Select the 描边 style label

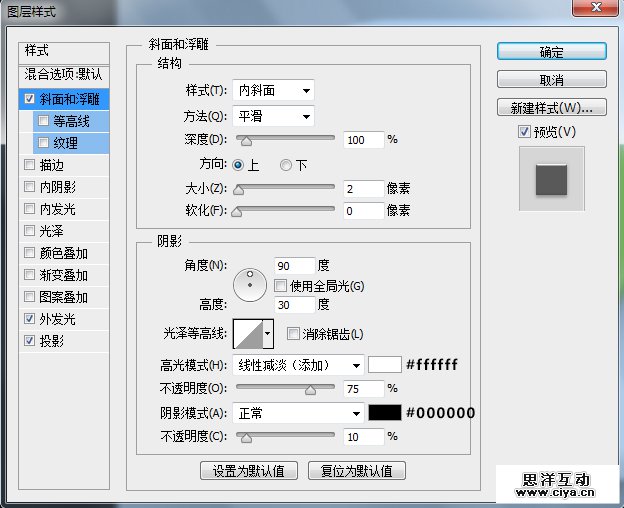click(52, 165)
